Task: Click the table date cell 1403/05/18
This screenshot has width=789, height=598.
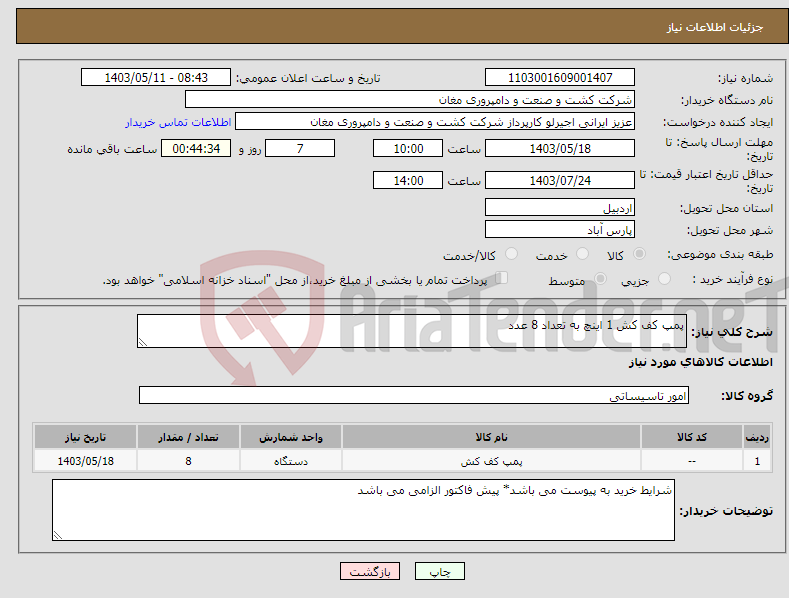Action: pyautogui.click(x=86, y=461)
